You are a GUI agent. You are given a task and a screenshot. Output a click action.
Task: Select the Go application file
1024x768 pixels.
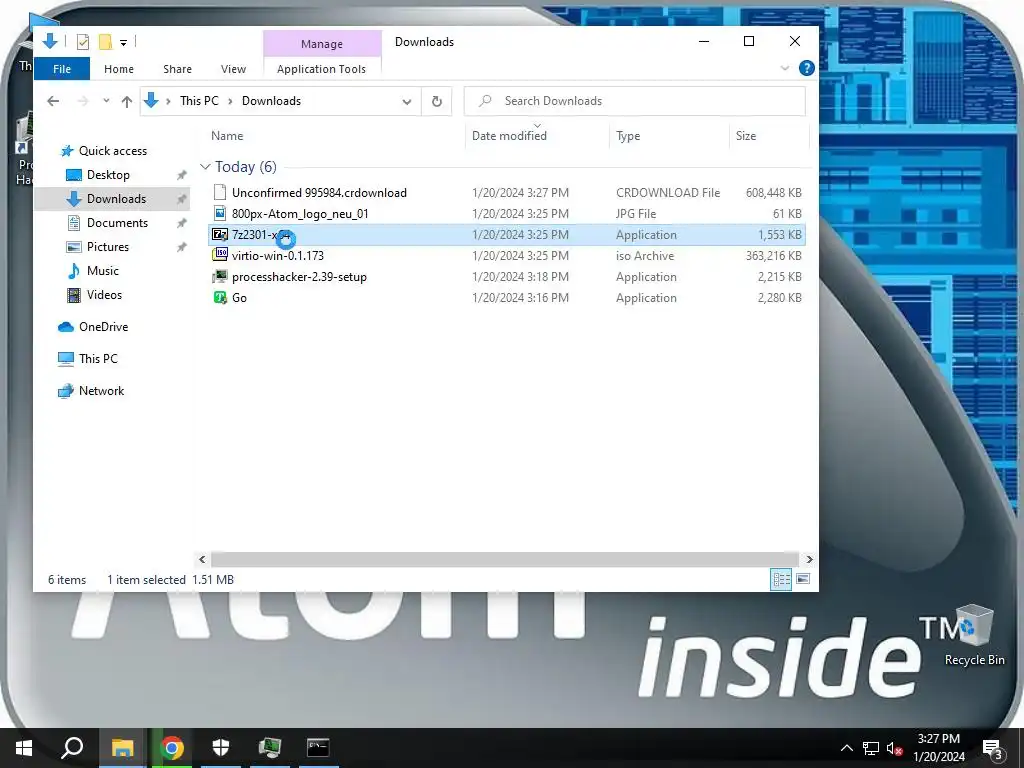(507, 297)
